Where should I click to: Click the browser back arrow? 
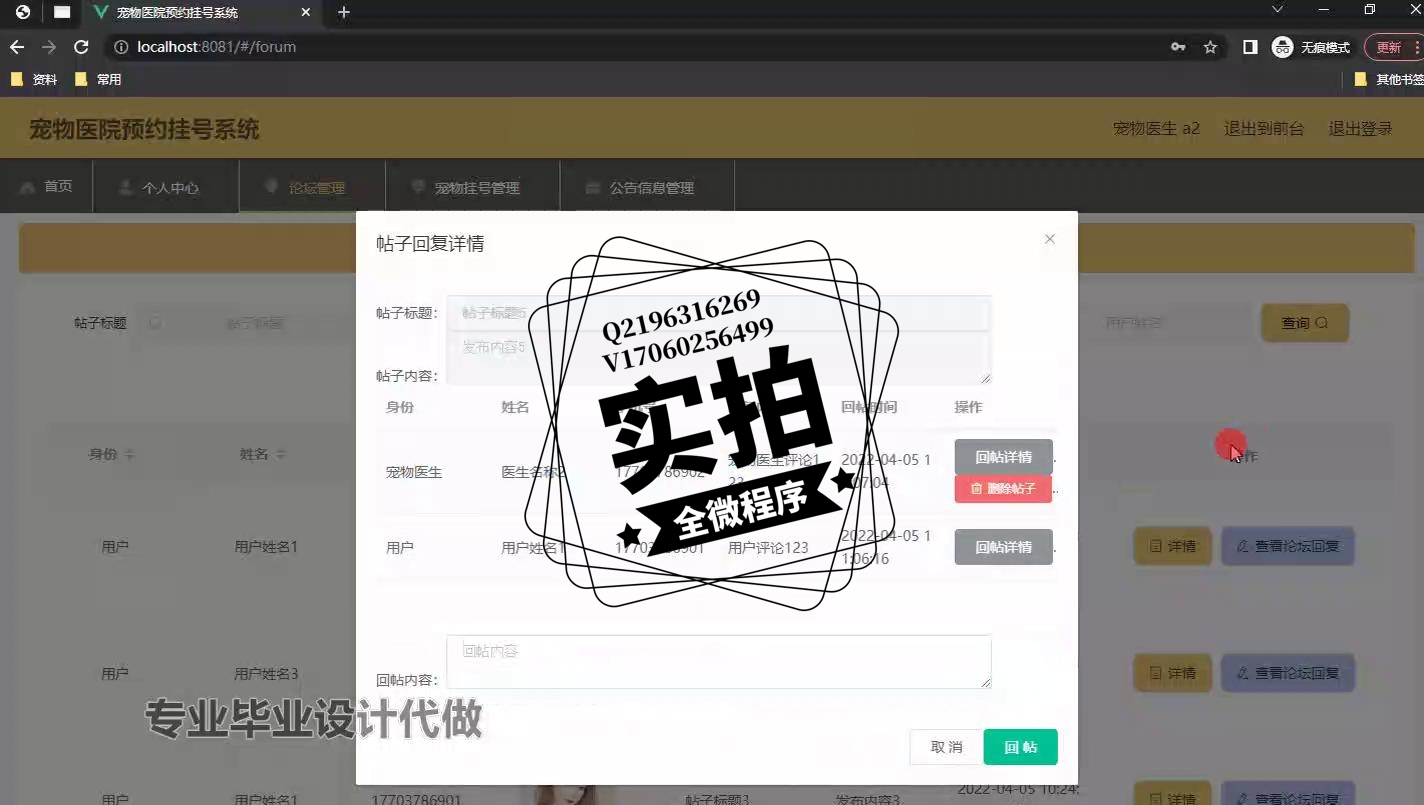17,47
